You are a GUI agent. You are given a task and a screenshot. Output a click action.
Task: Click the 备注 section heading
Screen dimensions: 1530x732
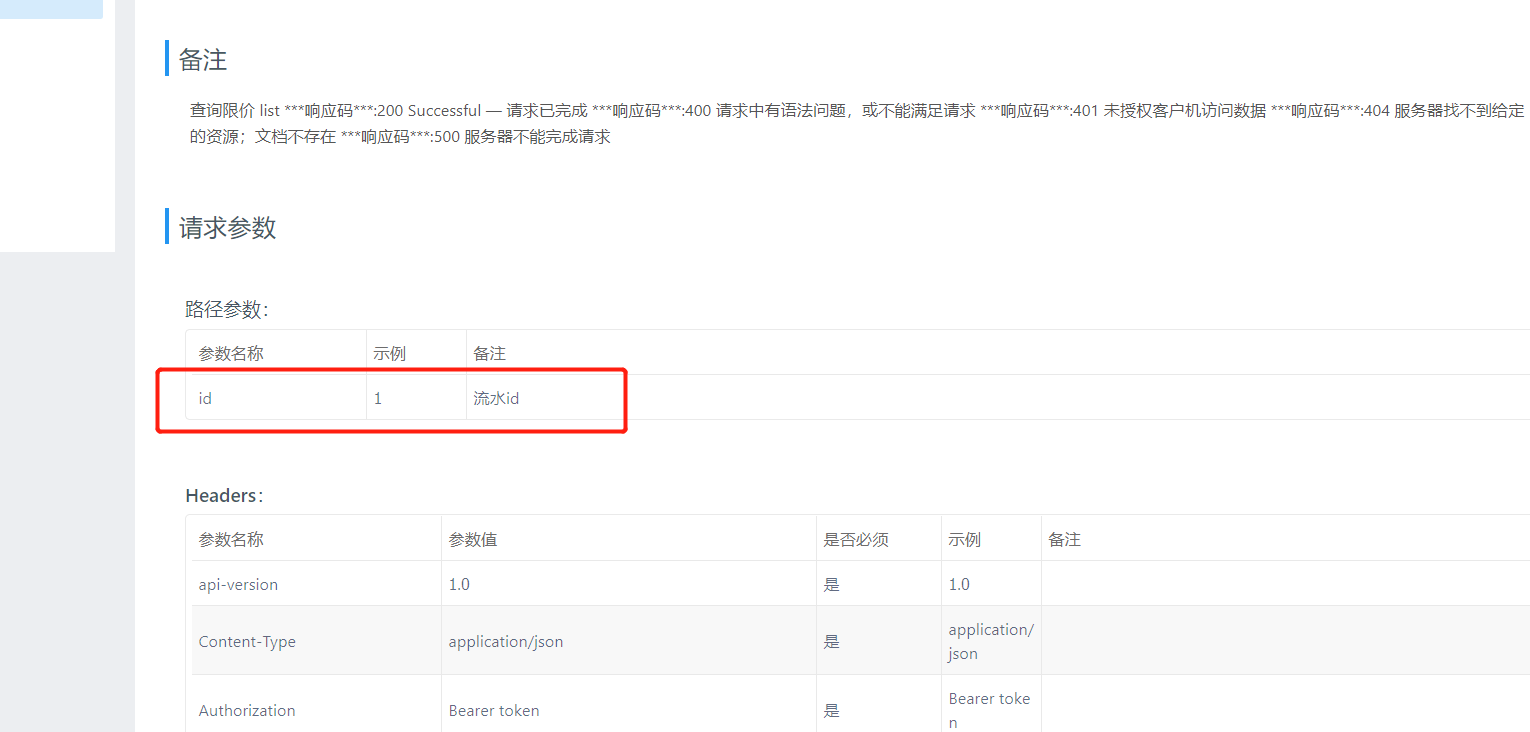tap(202, 60)
